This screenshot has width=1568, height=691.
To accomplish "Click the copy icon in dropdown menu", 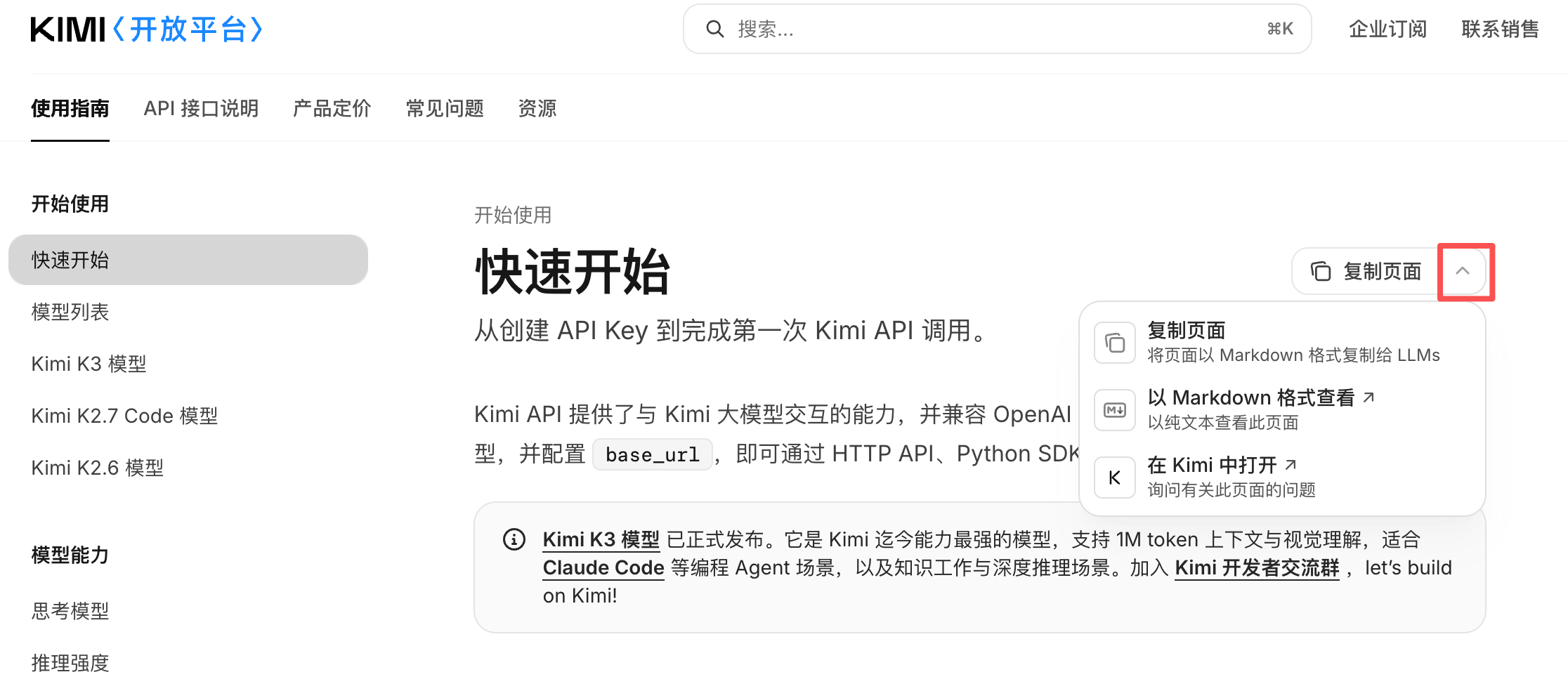I will click(1115, 343).
